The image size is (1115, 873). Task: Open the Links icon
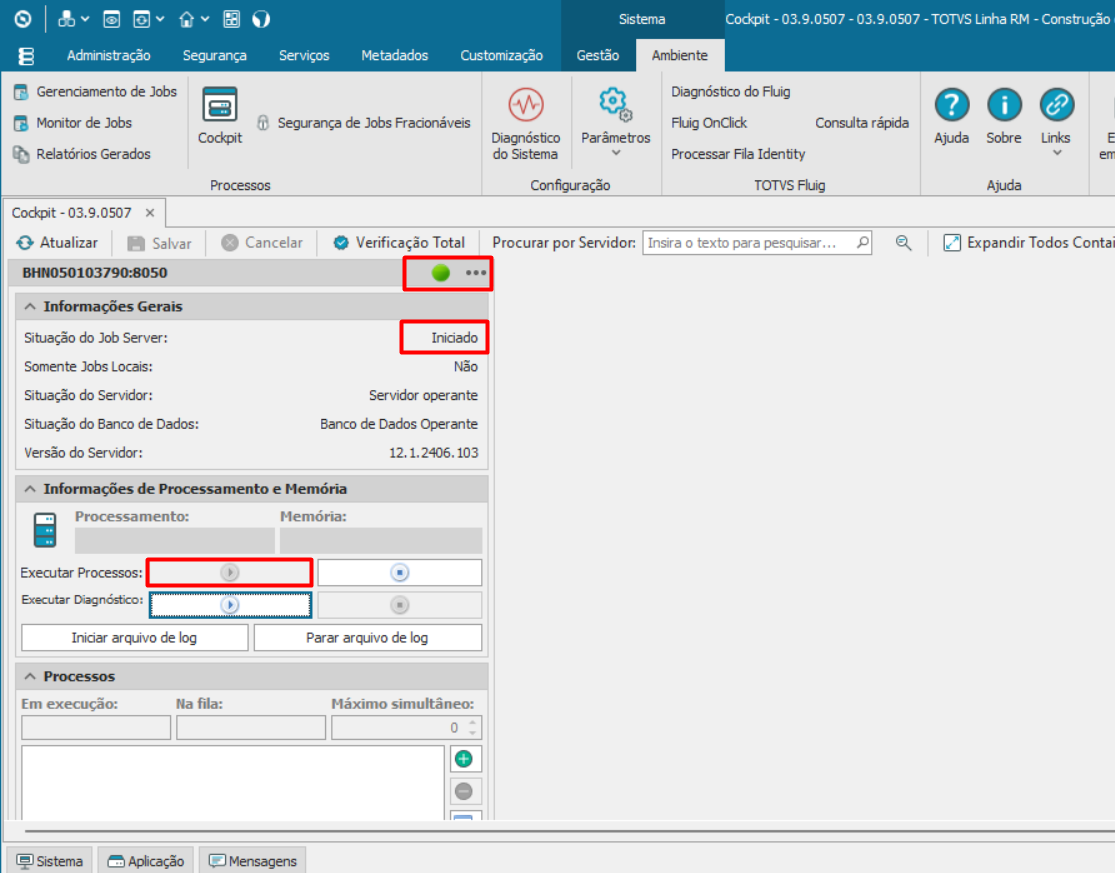tap(1057, 105)
